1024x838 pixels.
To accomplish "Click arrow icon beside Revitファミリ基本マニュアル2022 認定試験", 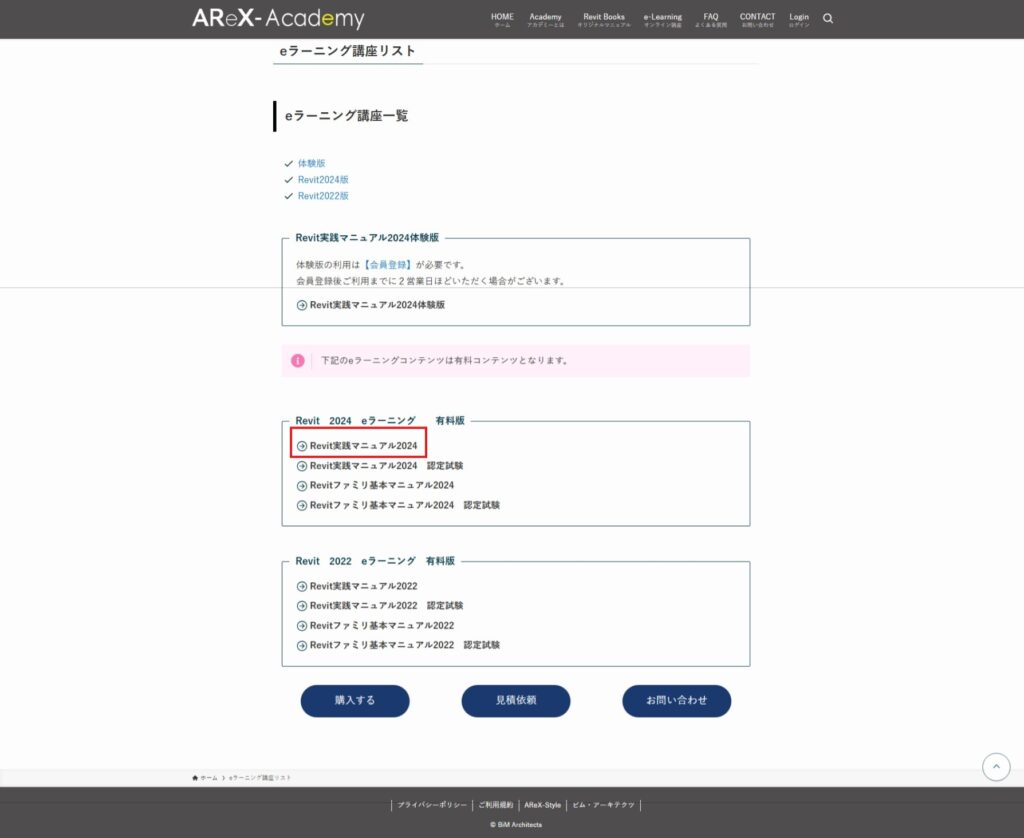I will [302, 645].
